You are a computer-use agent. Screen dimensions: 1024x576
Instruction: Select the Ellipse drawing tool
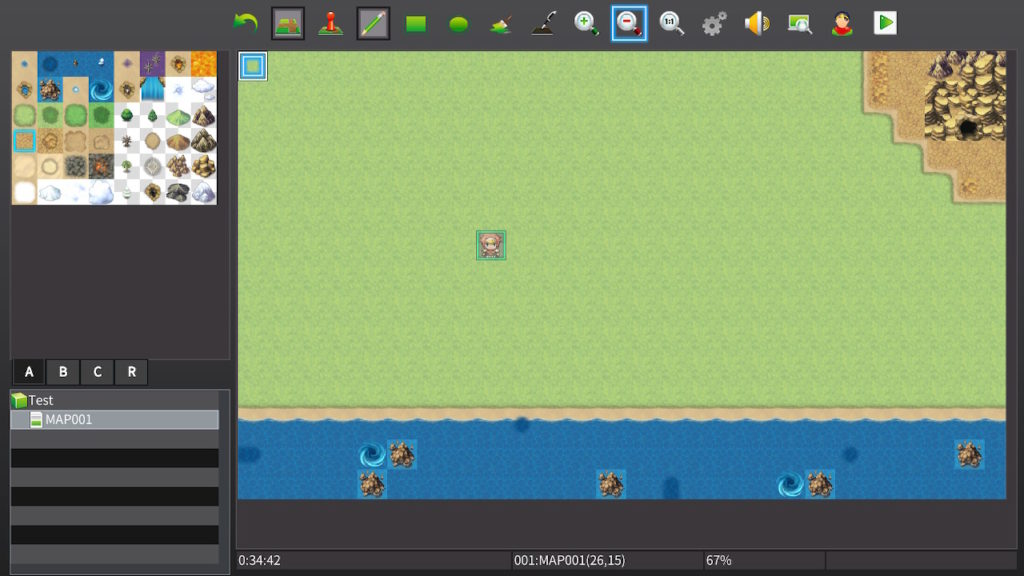point(458,23)
